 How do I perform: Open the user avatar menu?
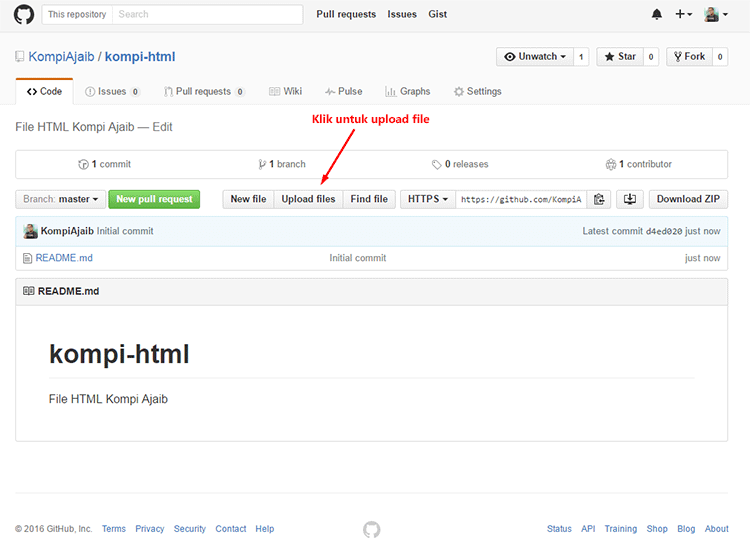point(716,14)
